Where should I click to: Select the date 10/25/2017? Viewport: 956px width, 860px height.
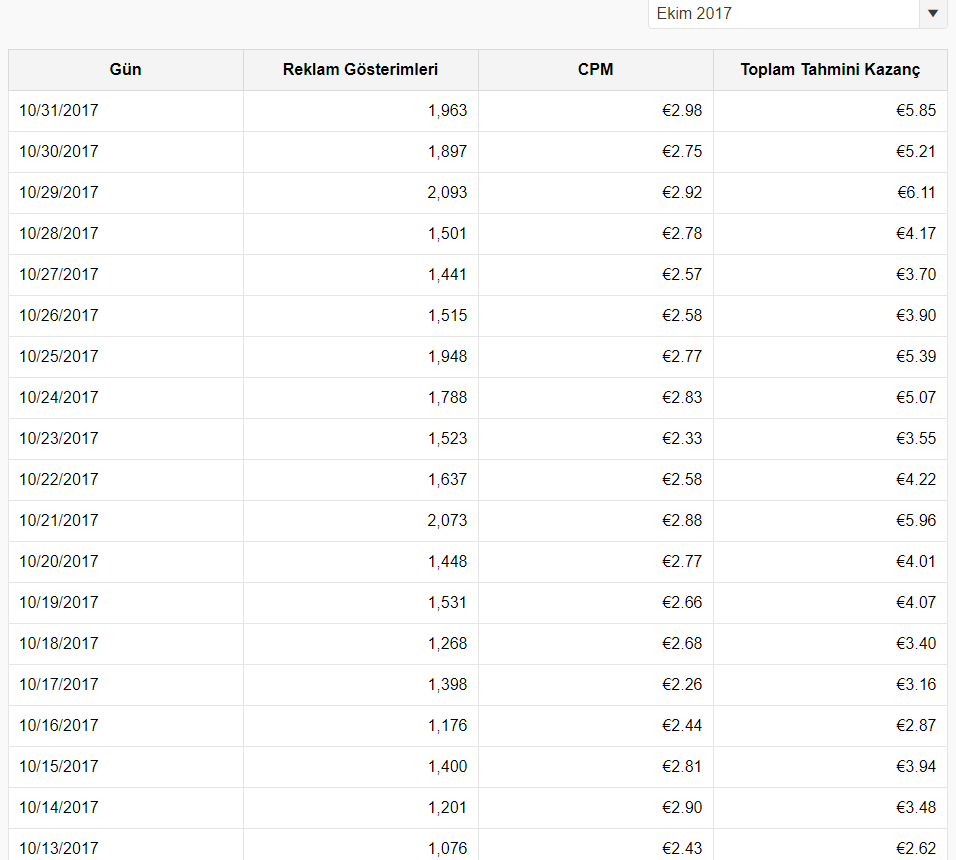[x=59, y=356]
